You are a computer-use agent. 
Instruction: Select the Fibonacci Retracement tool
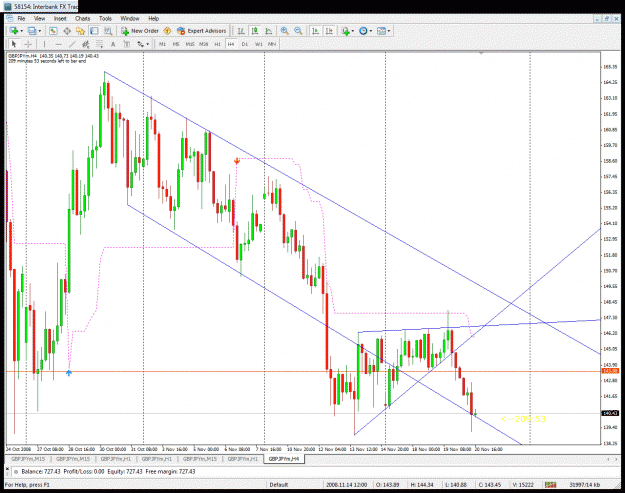point(99,44)
